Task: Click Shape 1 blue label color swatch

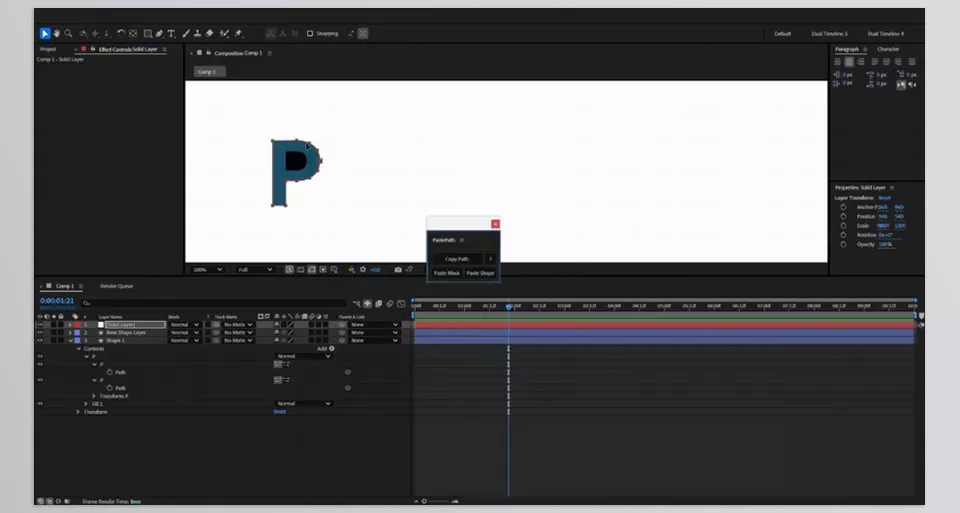Action: 77,340
